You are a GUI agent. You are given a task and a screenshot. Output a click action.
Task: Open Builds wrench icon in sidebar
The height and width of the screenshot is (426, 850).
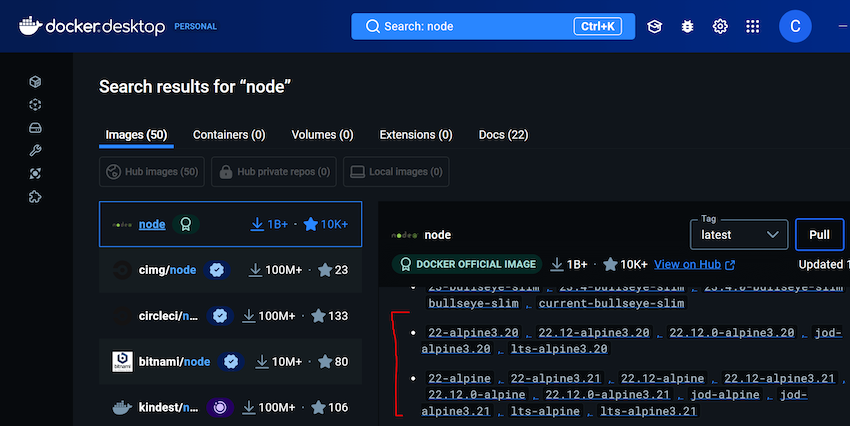coord(35,151)
